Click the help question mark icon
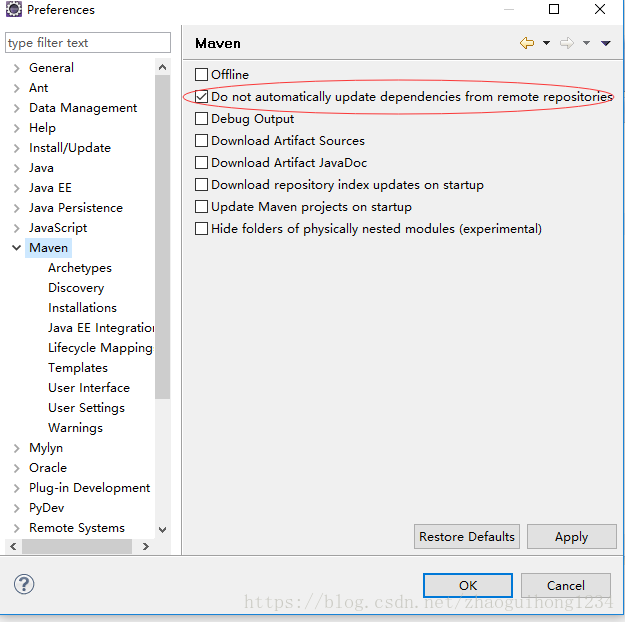The width and height of the screenshot is (625, 622). point(24,584)
